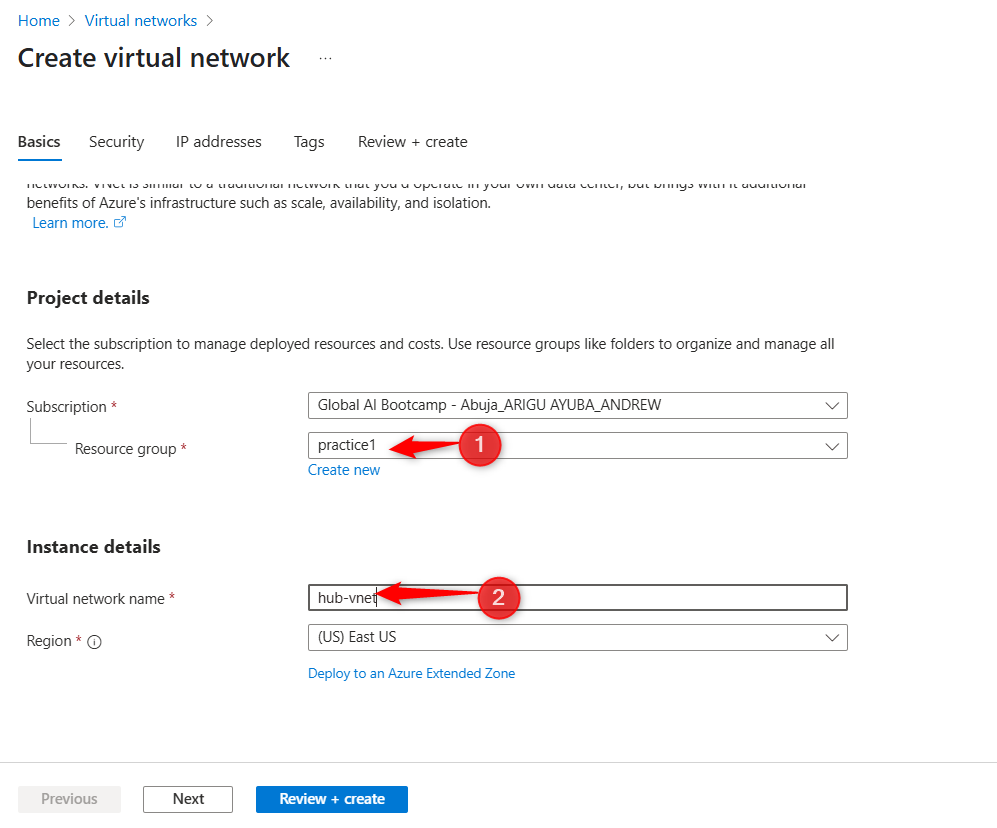Open the Subscription dropdown
Image resolution: width=997 pixels, height=828 pixels.
click(x=577, y=405)
